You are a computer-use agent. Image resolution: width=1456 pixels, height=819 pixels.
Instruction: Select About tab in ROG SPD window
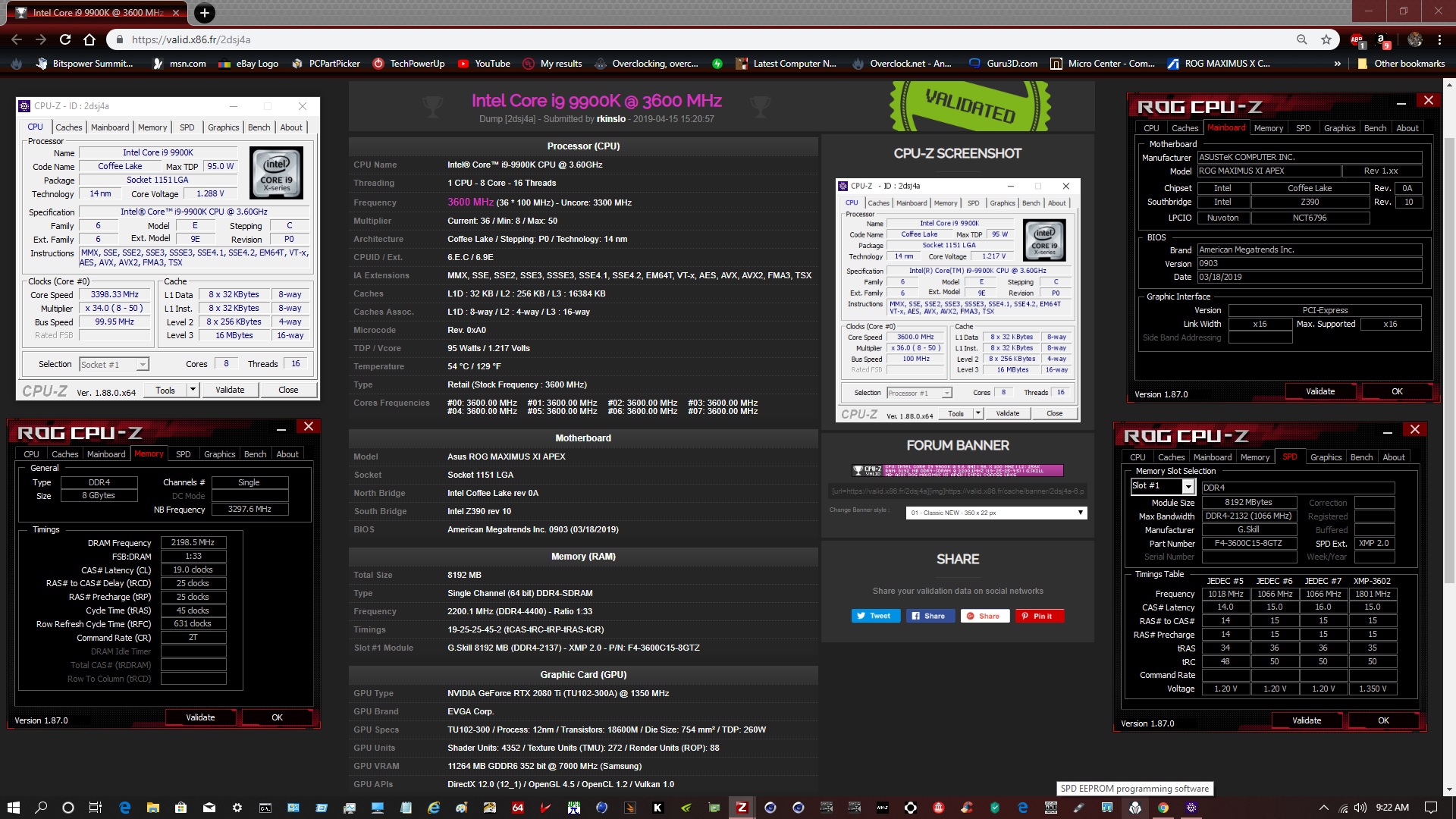(1393, 457)
